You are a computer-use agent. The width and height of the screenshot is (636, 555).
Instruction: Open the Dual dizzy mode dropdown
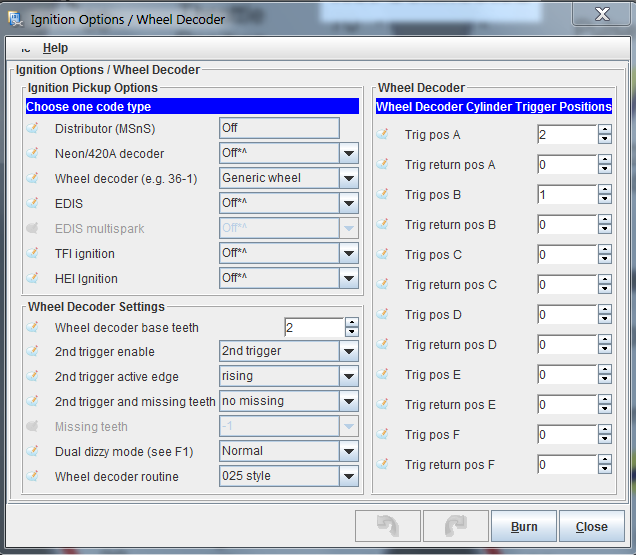click(x=348, y=452)
